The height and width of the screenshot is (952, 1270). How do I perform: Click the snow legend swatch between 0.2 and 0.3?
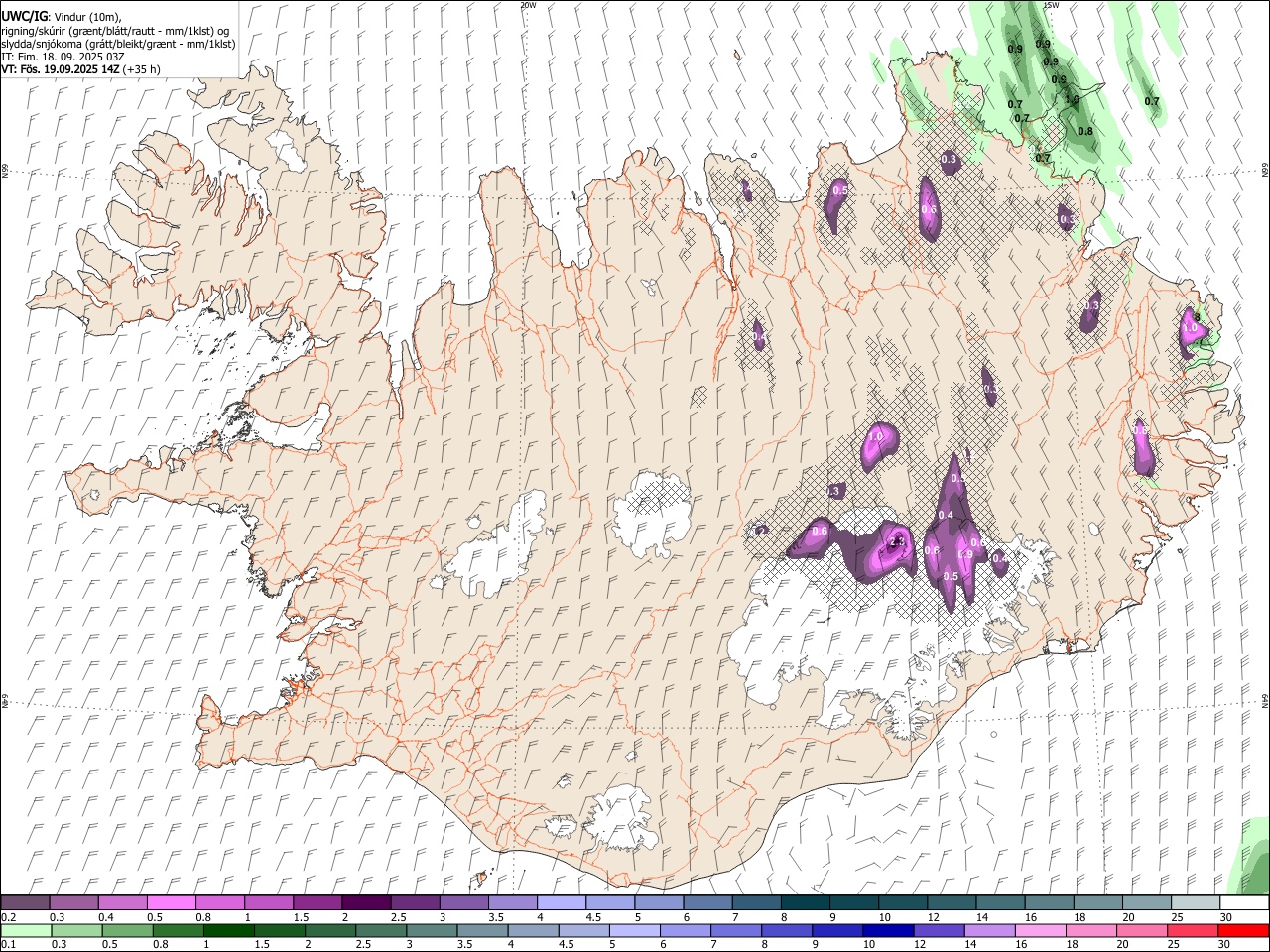(x=26, y=902)
